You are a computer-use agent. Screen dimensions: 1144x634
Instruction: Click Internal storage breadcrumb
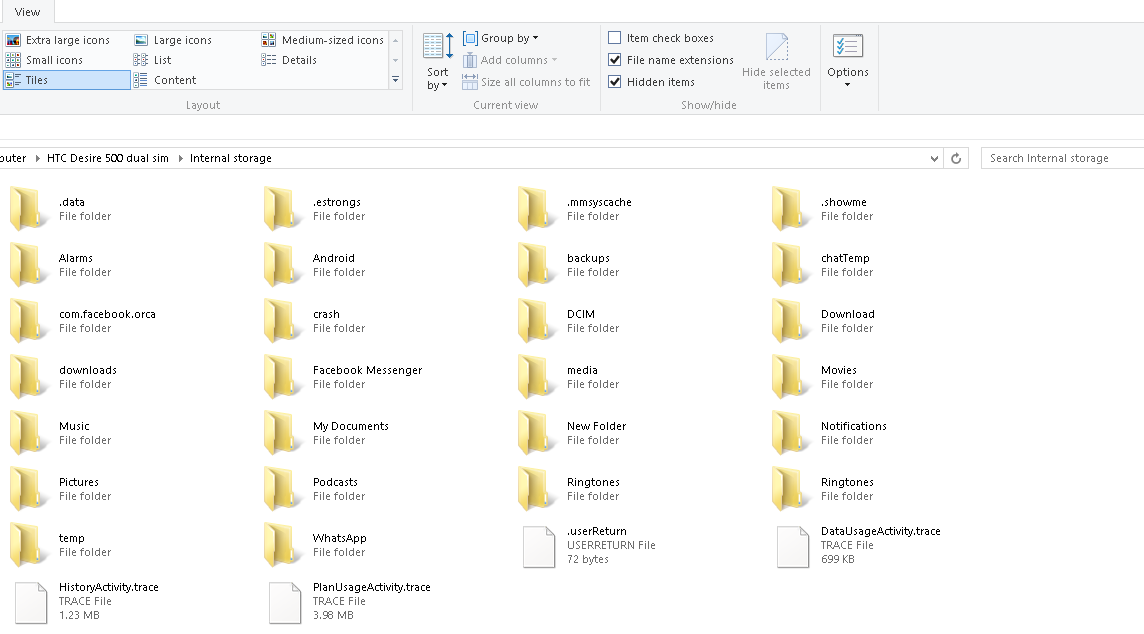pyautogui.click(x=231, y=158)
